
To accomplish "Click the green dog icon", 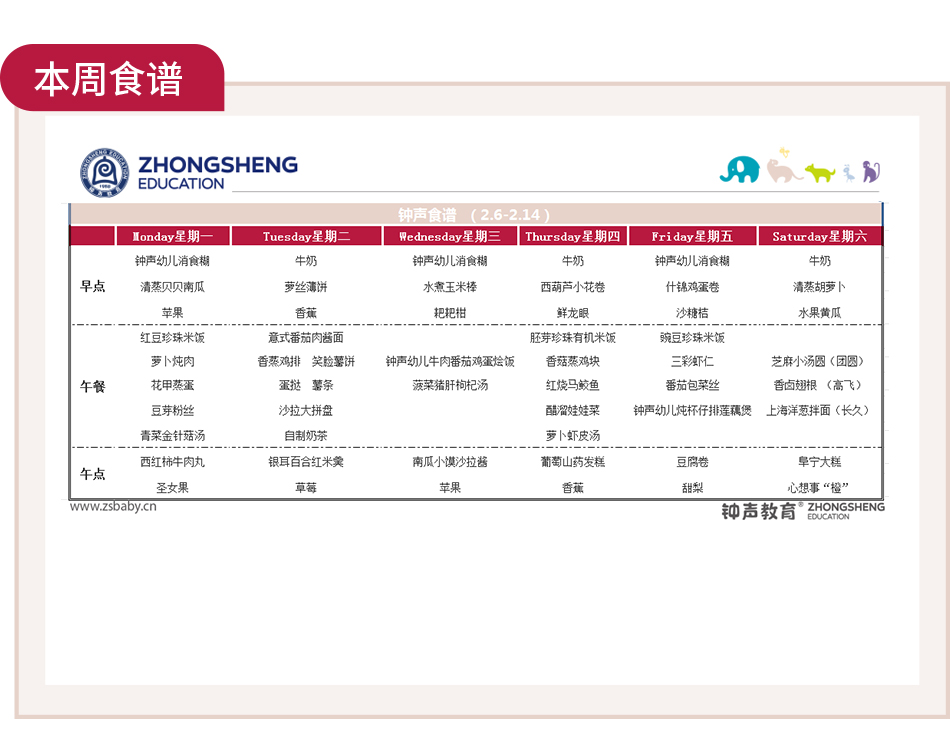I will pyautogui.click(x=820, y=172).
